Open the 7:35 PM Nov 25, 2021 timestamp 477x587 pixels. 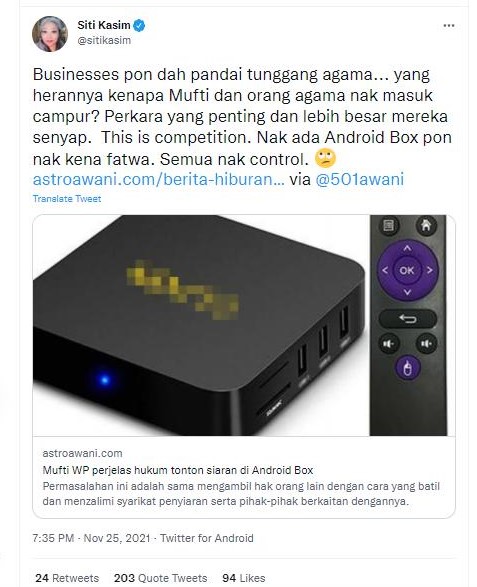coord(91,538)
